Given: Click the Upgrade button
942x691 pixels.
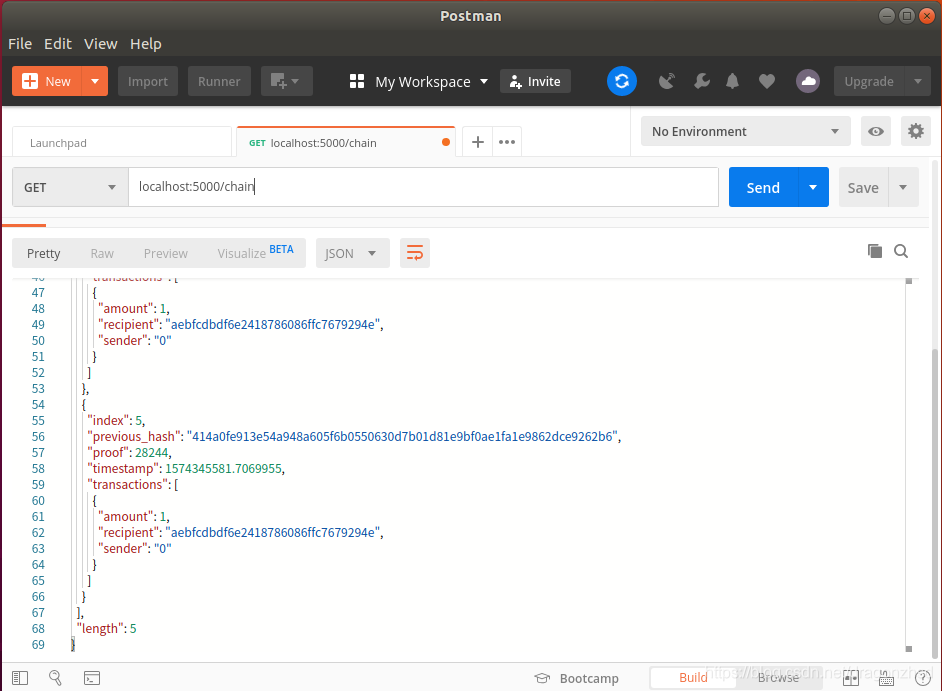Looking at the screenshot, I should [869, 81].
